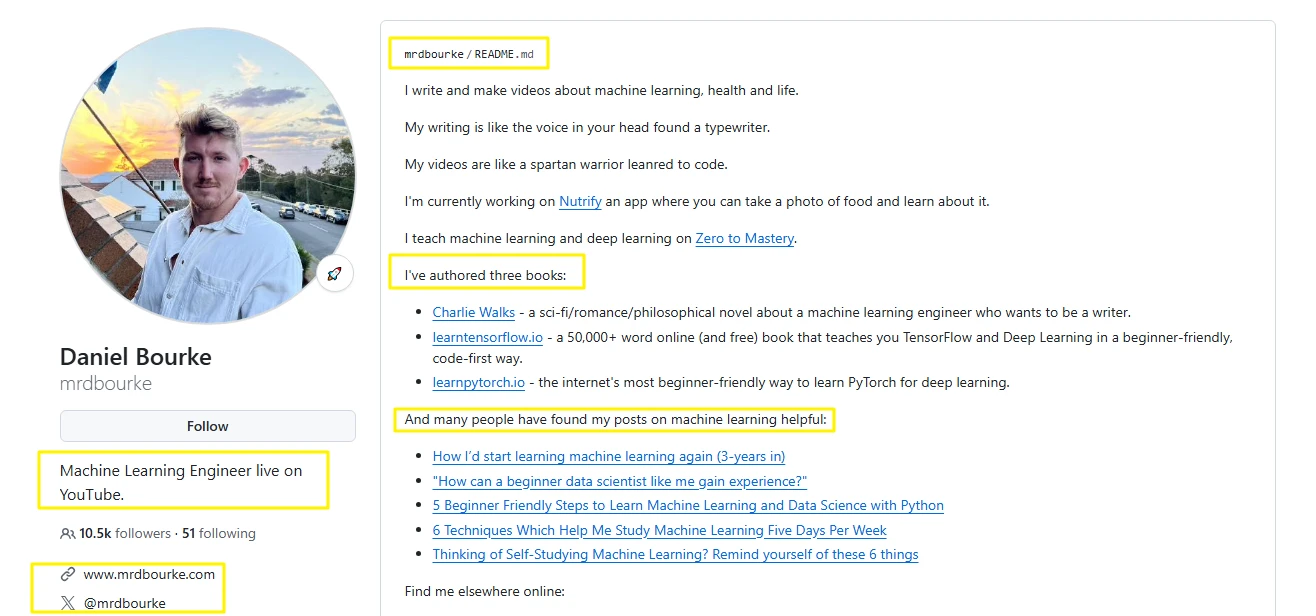Viewport: 1316px width, 616px height.
Task: Open "5 Beginner Friendly Steps" post link
Action: pyautogui.click(x=688, y=506)
